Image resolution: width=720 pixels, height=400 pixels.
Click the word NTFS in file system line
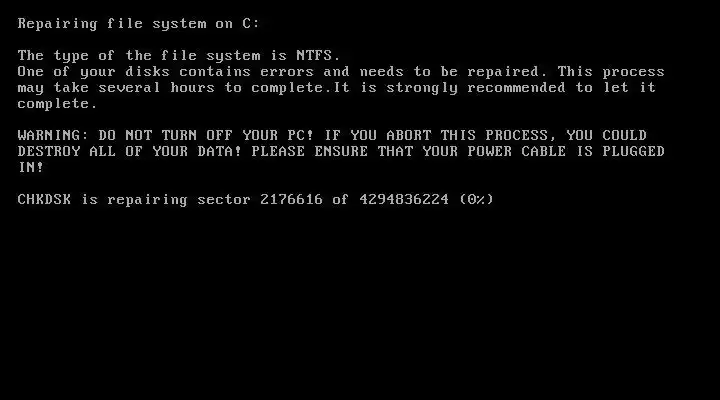(314, 56)
